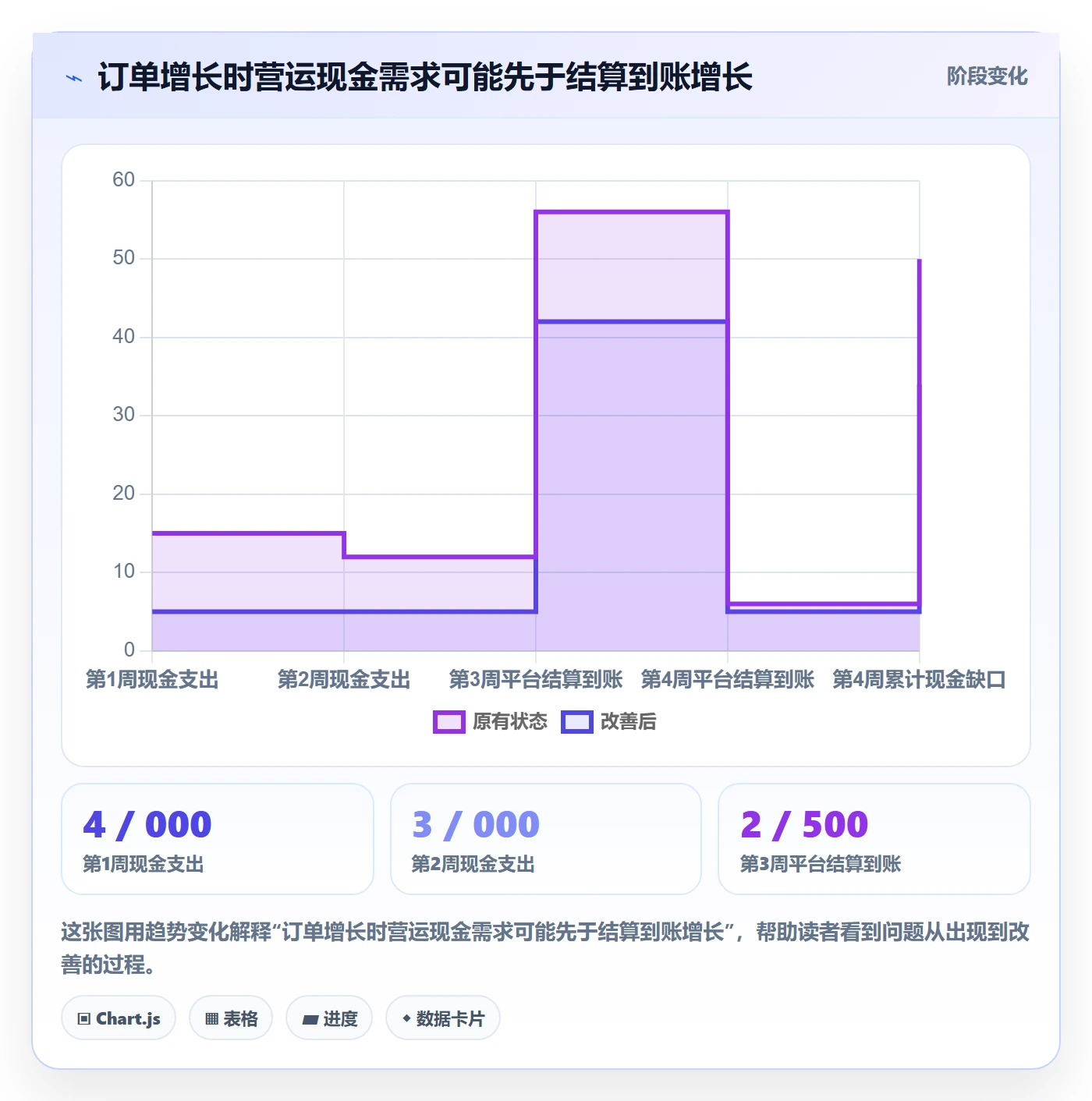This screenshot has width=1092, height=1101.
Task: Click the x-axis label 第2周现金支出
Action: [x=344, y=680]
